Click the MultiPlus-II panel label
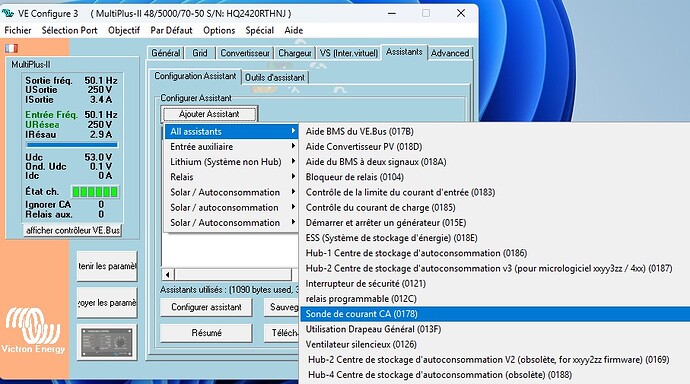 [31, 64]
